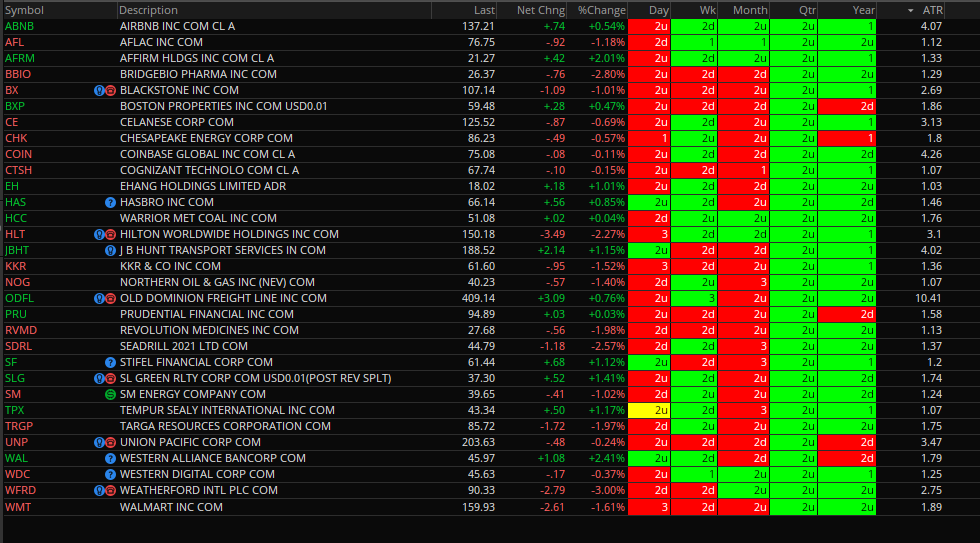Click the HAS green Day cell

tap(649, 202)
